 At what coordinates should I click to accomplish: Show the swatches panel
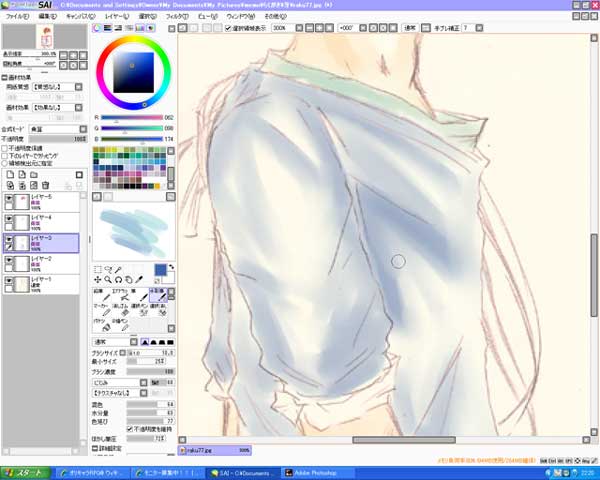pyautogui.click(x=140, y=28)
